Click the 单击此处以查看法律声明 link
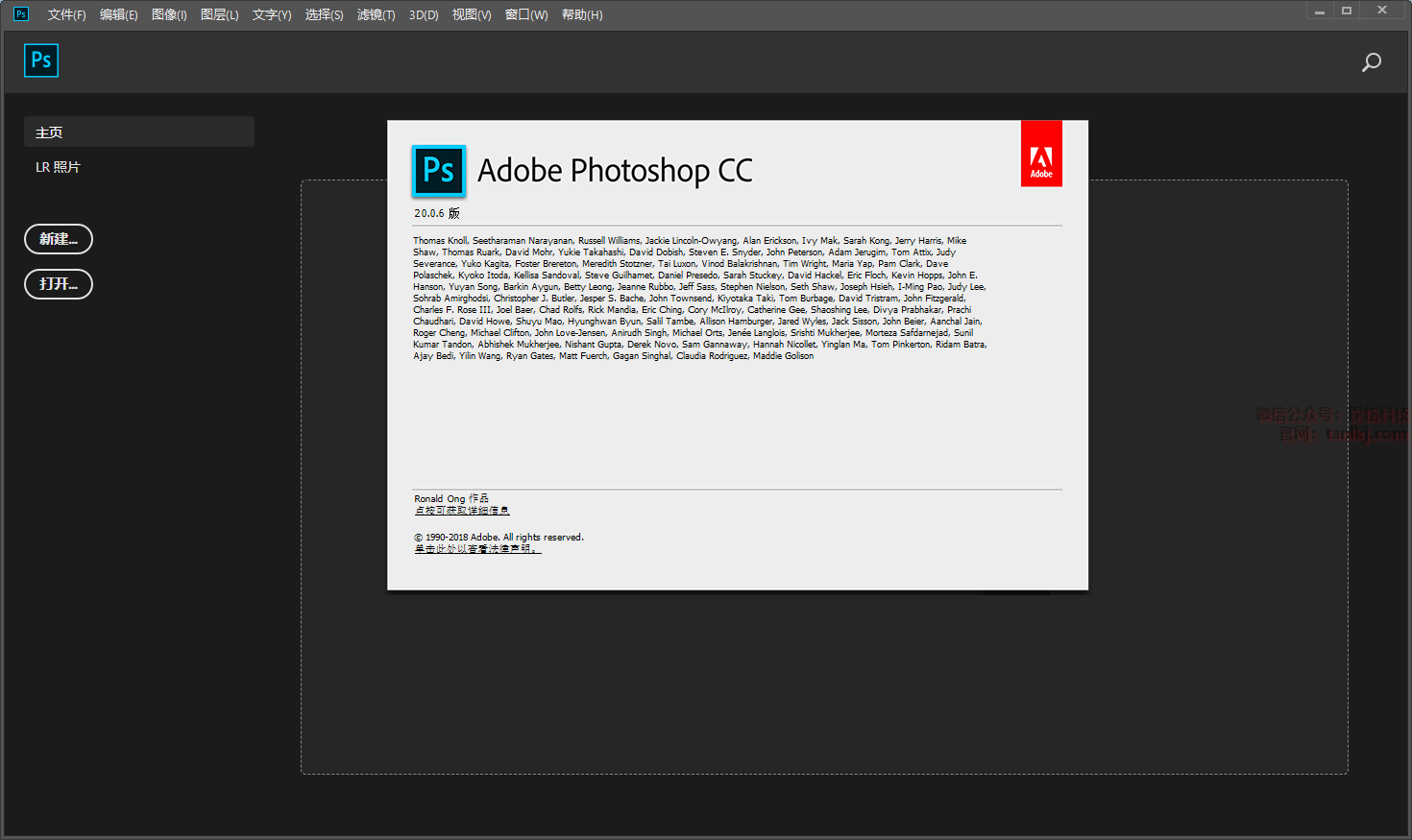This screenshot has width=1412, height=840. [477, 549]
